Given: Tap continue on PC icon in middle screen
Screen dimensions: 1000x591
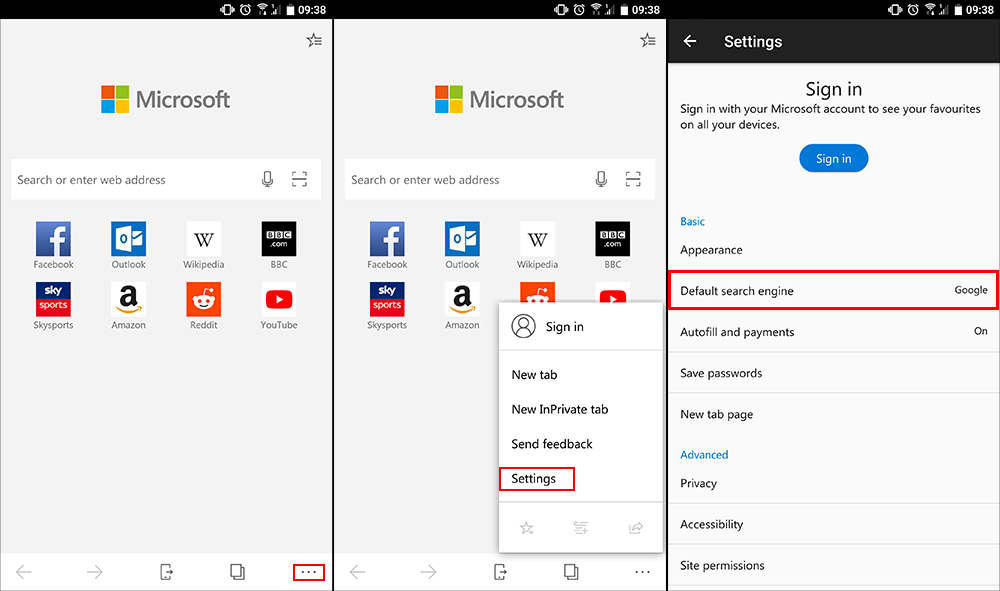Looking at the screenshot, I should click(x=500, y=572).
